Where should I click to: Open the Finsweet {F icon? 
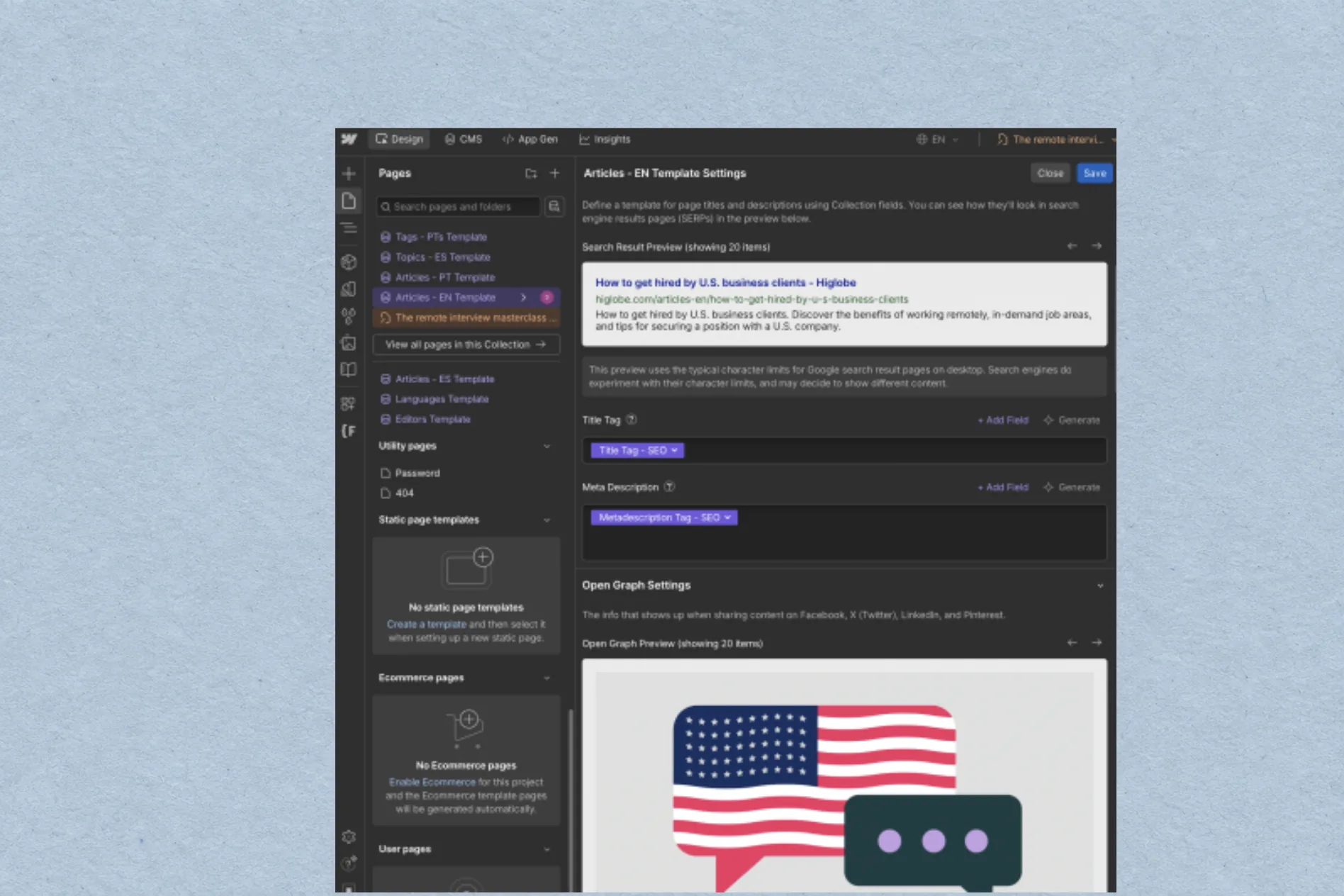coord(349,431)
